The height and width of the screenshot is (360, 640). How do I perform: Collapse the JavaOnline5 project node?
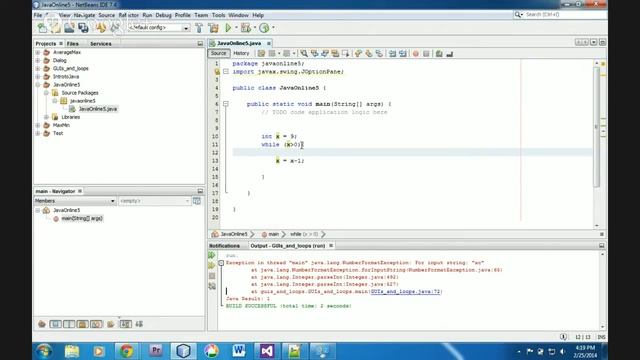point(38,85)
